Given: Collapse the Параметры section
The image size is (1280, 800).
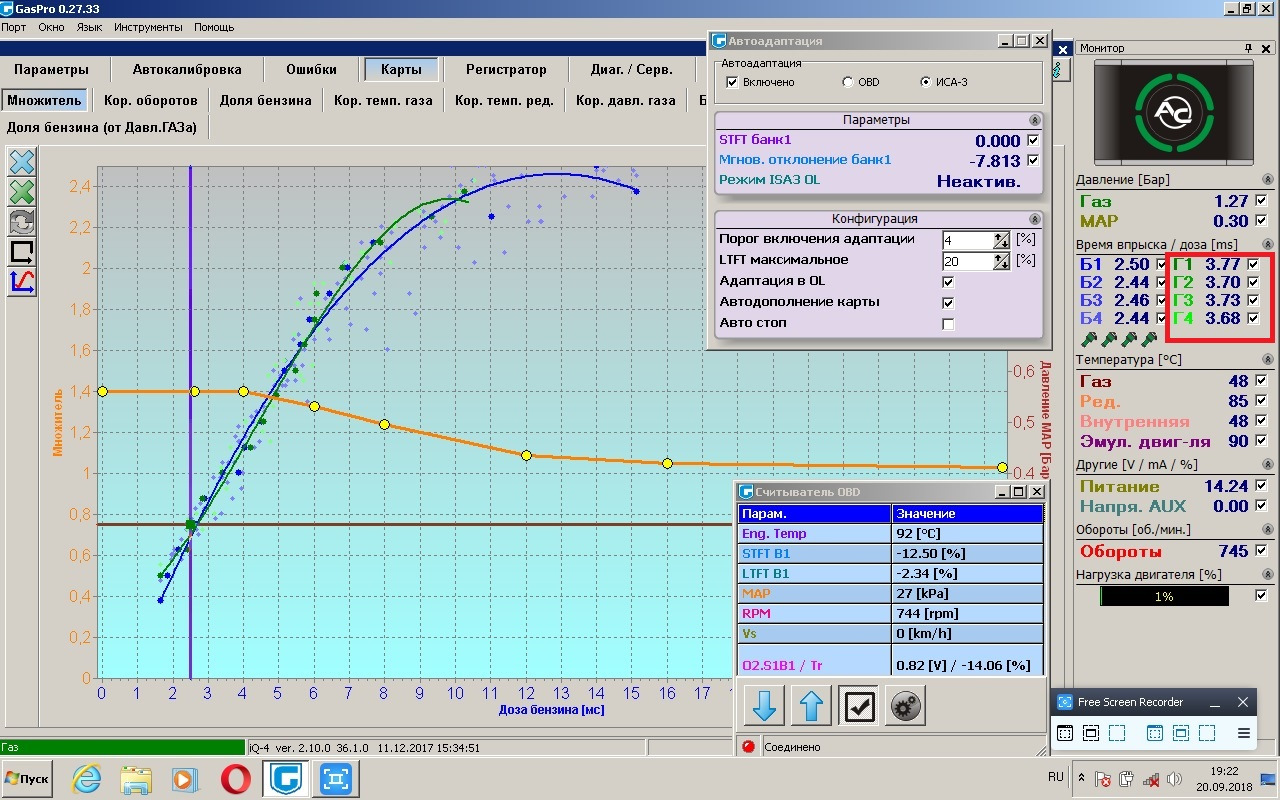Looking at the screenshot, I should 1033,120.
